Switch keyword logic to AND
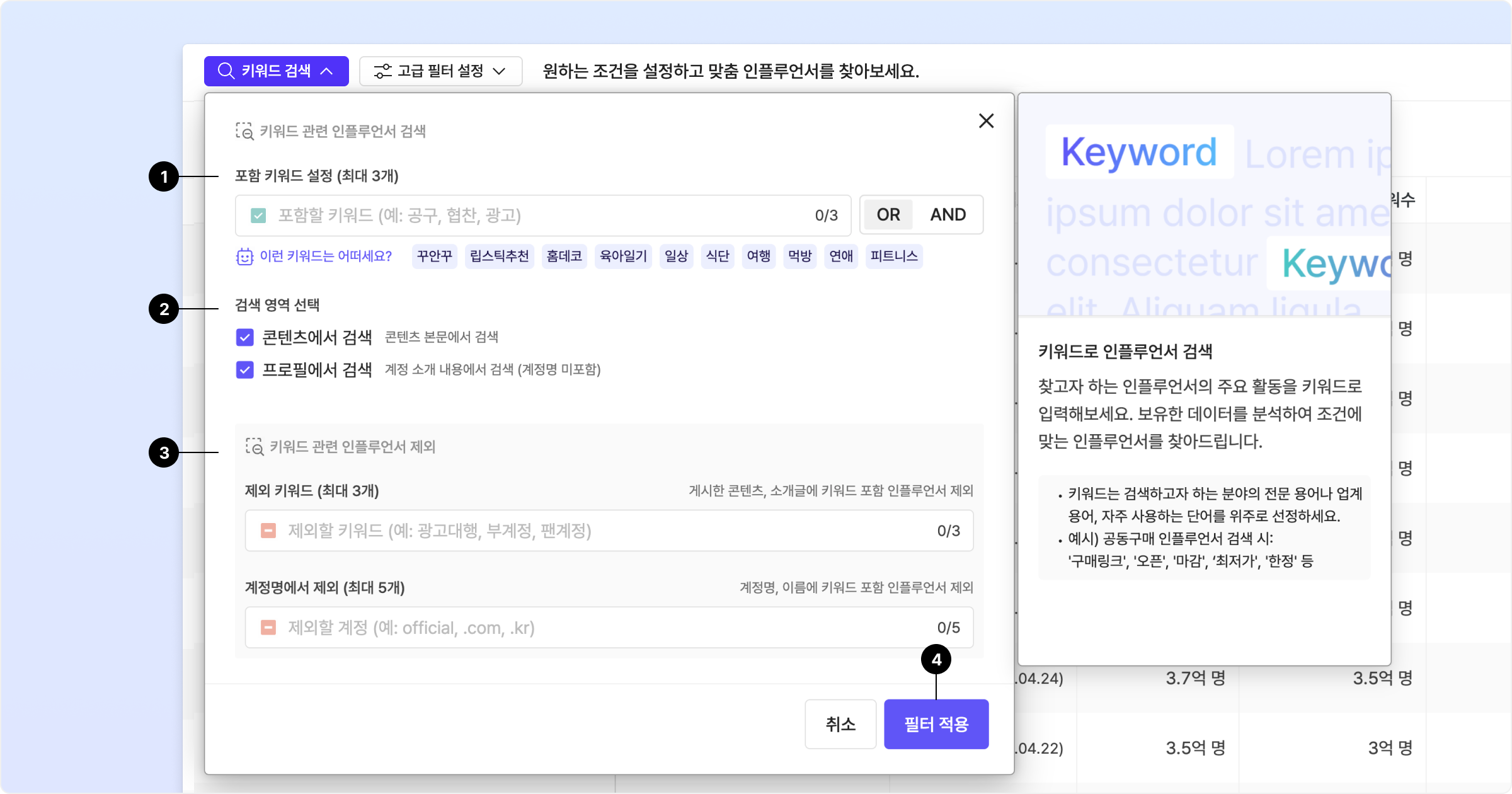The width and height of the screenshot is (1512, 794). (x=948, y=215)
